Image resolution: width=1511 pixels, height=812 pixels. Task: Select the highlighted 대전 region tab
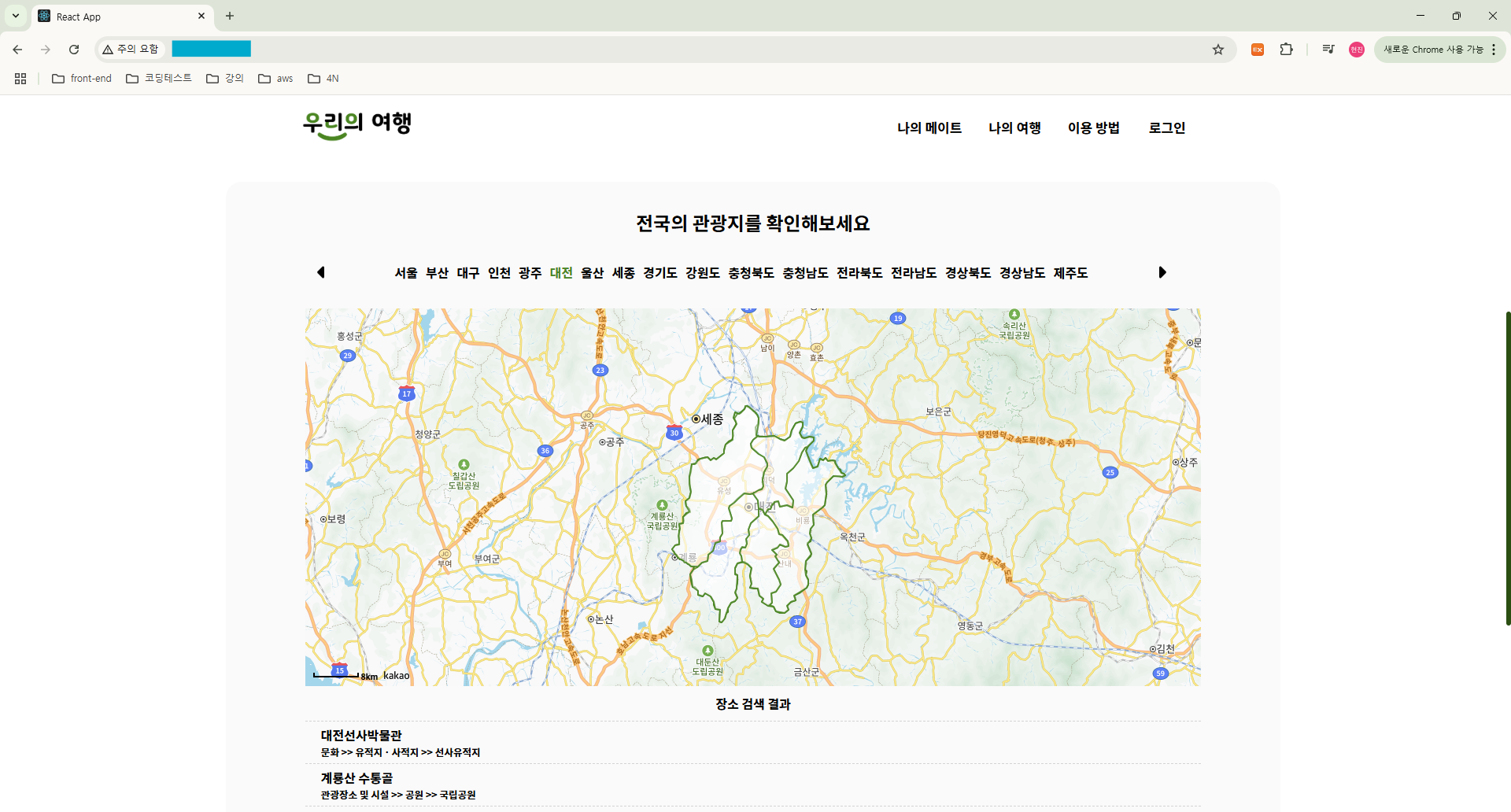(x=561, y=273)
